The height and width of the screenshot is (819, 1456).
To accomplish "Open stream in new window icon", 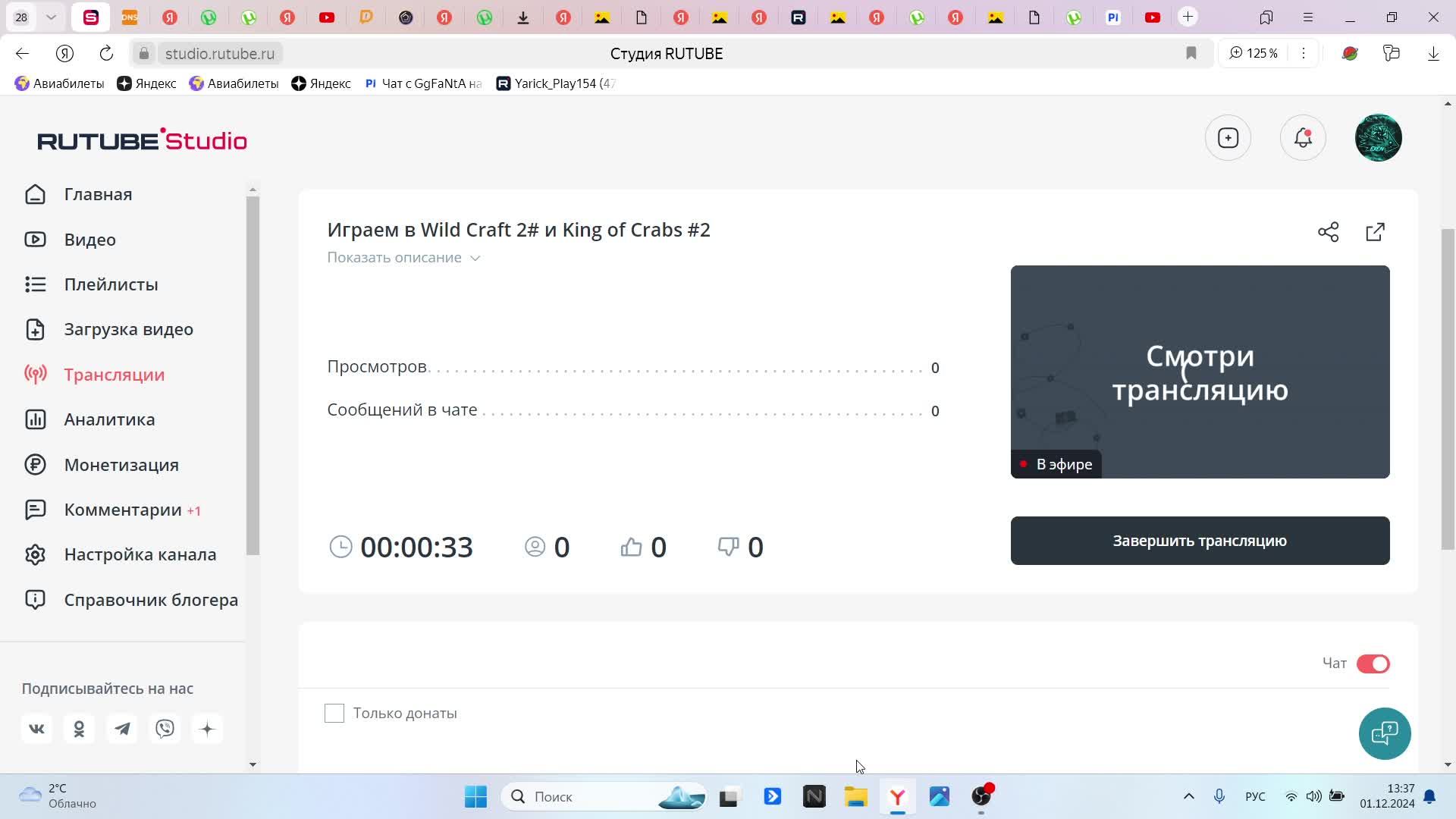I will click(x=1375, y=232).
